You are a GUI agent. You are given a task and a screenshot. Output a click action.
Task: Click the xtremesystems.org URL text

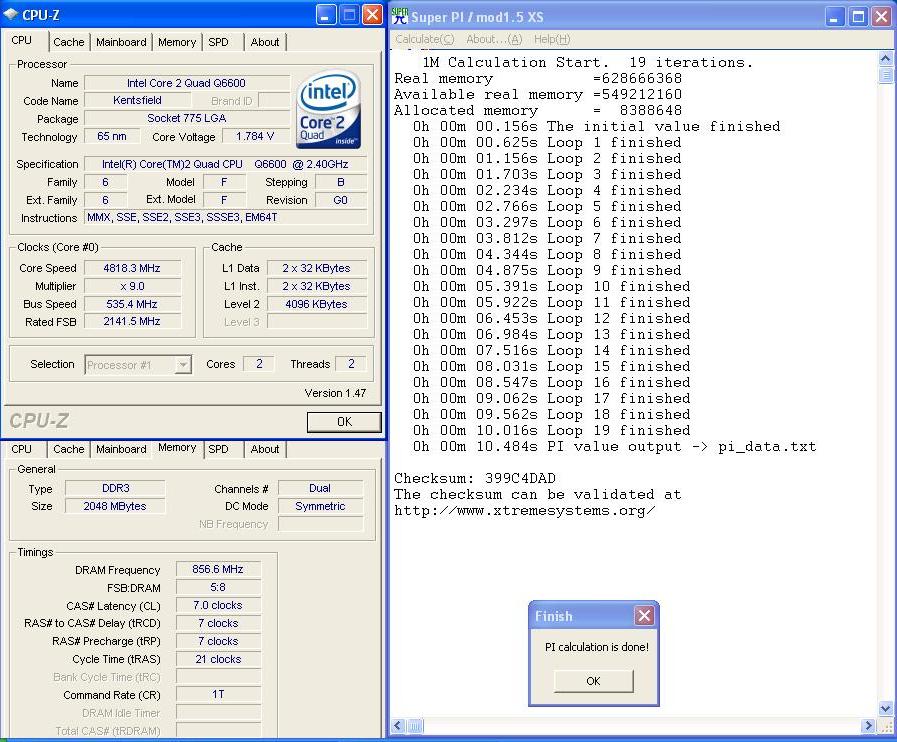click(525, 510)
